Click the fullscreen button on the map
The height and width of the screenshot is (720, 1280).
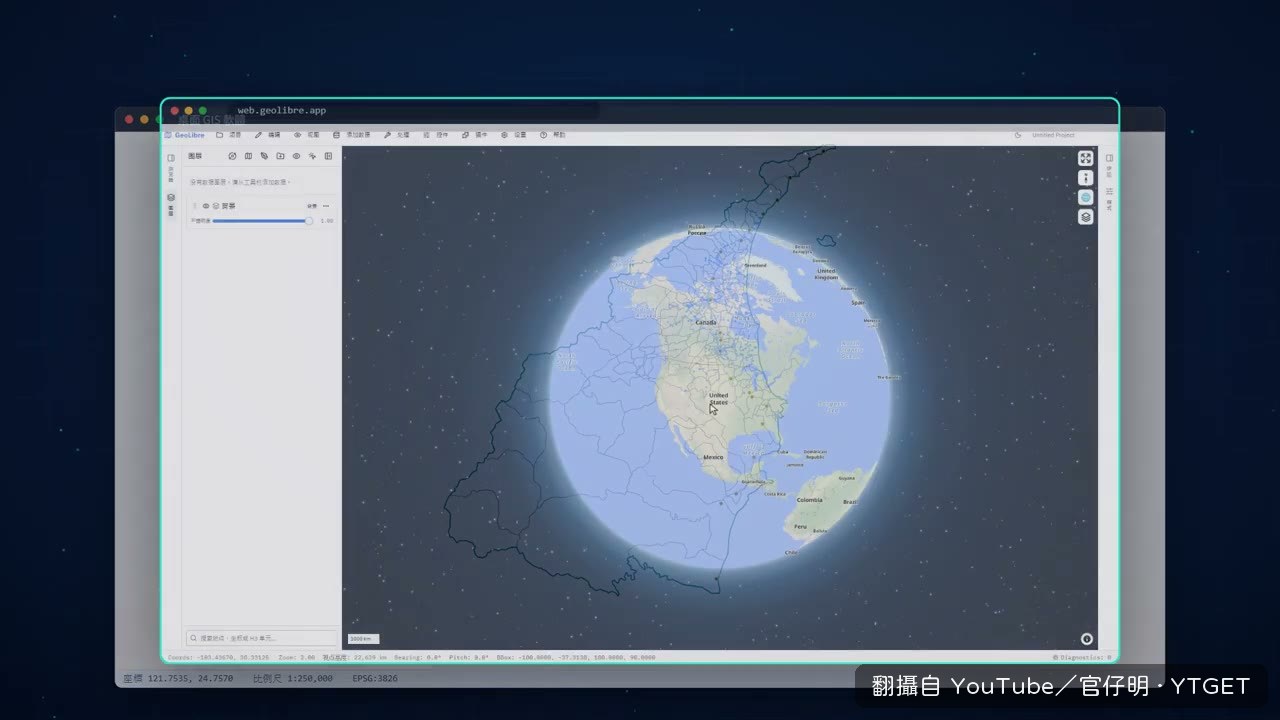(x=1086, y=158)
